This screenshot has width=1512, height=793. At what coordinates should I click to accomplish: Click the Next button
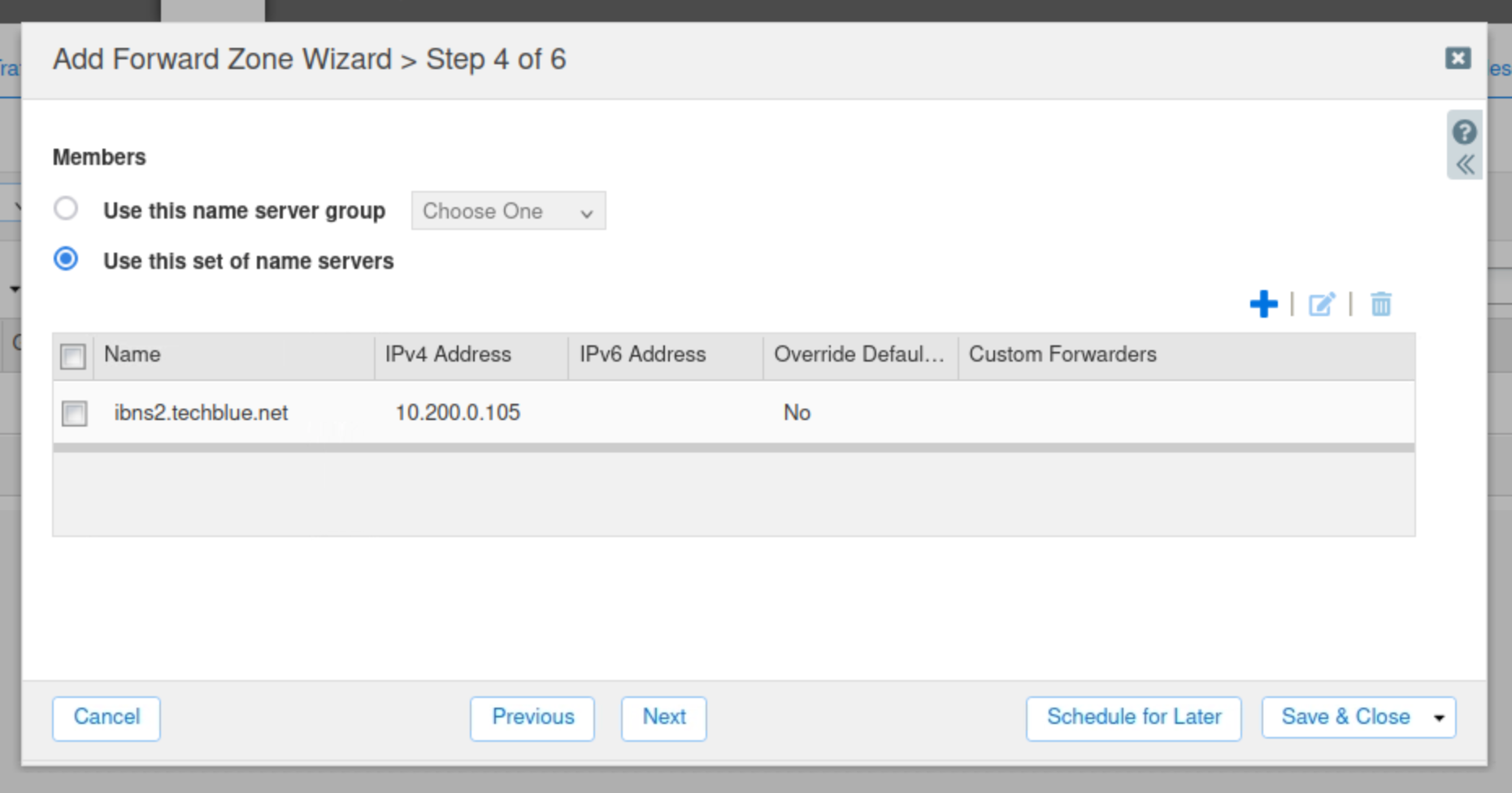point(663,717)
